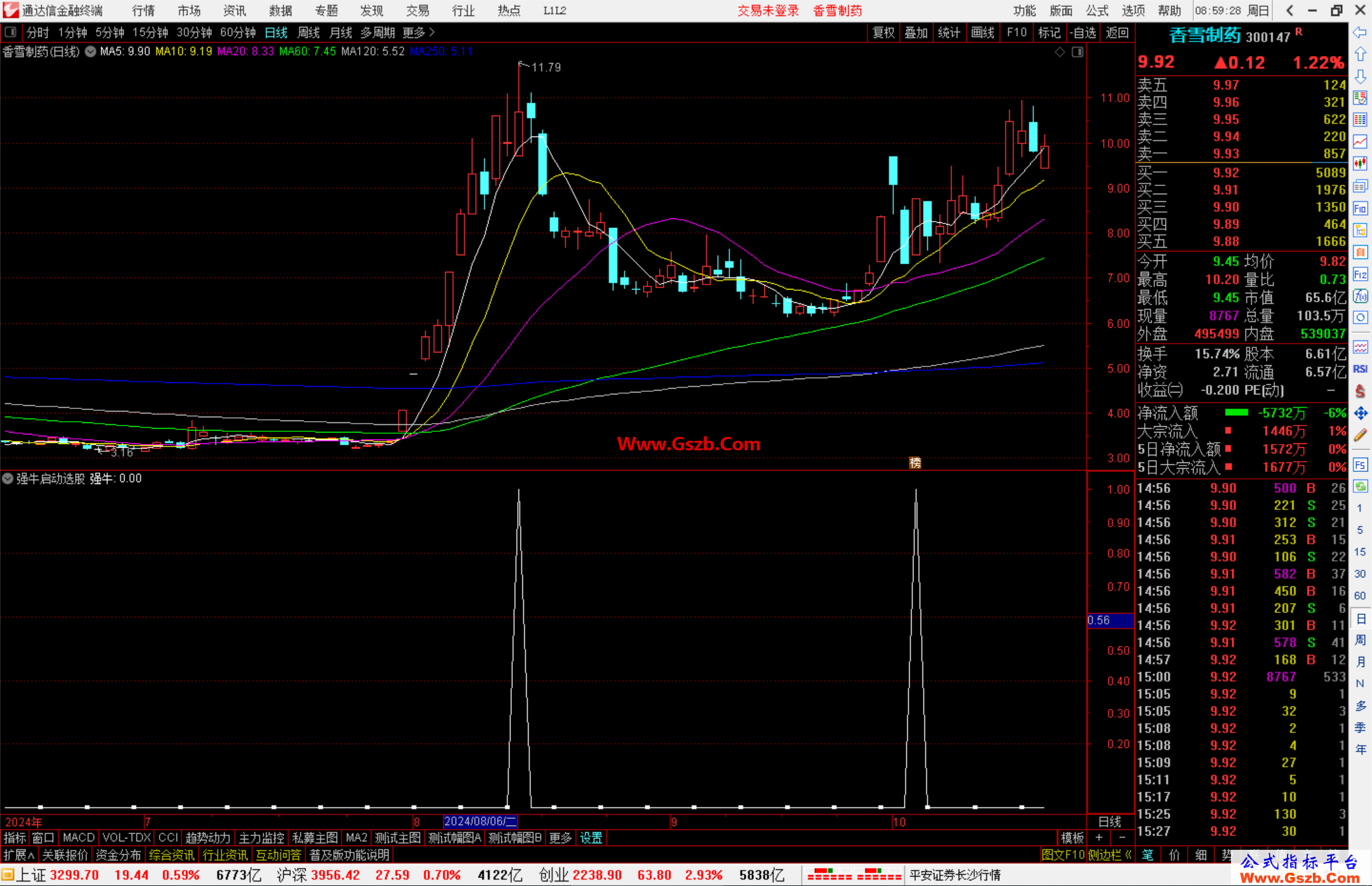Click the 平安证券长沙行情 status text

(955, 875)
